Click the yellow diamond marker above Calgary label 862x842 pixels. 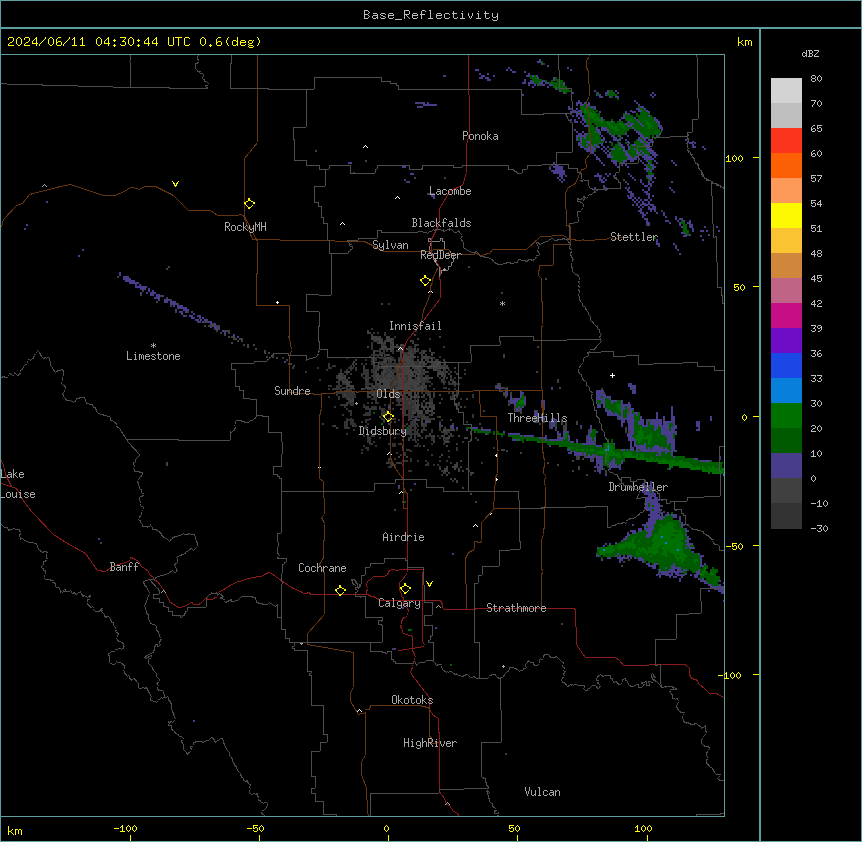click(x=405, y=589)
